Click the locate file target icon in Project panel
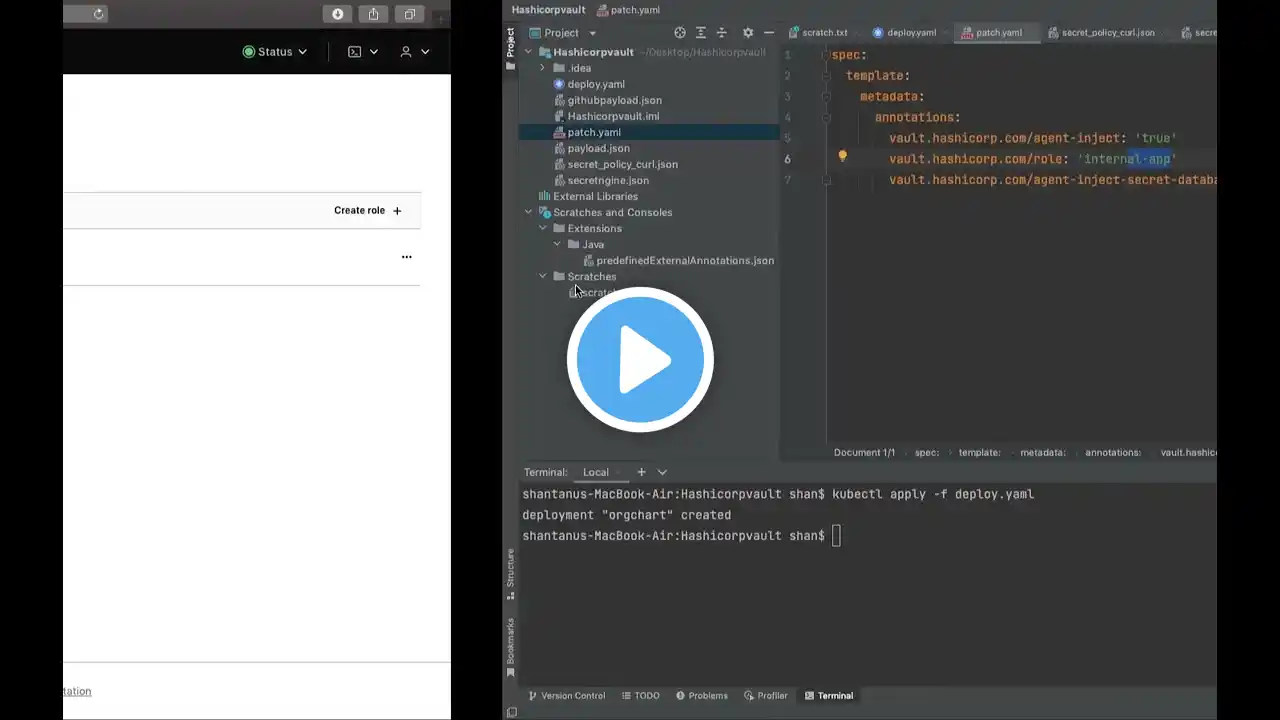1280x720 pixels. pyautogui.click(x=680, y=33)
